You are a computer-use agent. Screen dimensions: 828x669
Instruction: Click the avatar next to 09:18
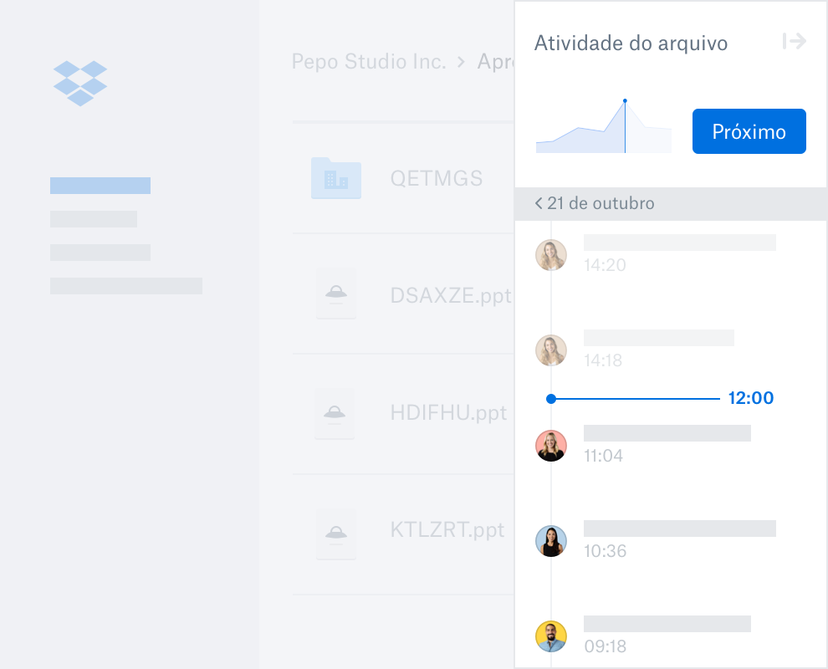click(x=551, y=636)
